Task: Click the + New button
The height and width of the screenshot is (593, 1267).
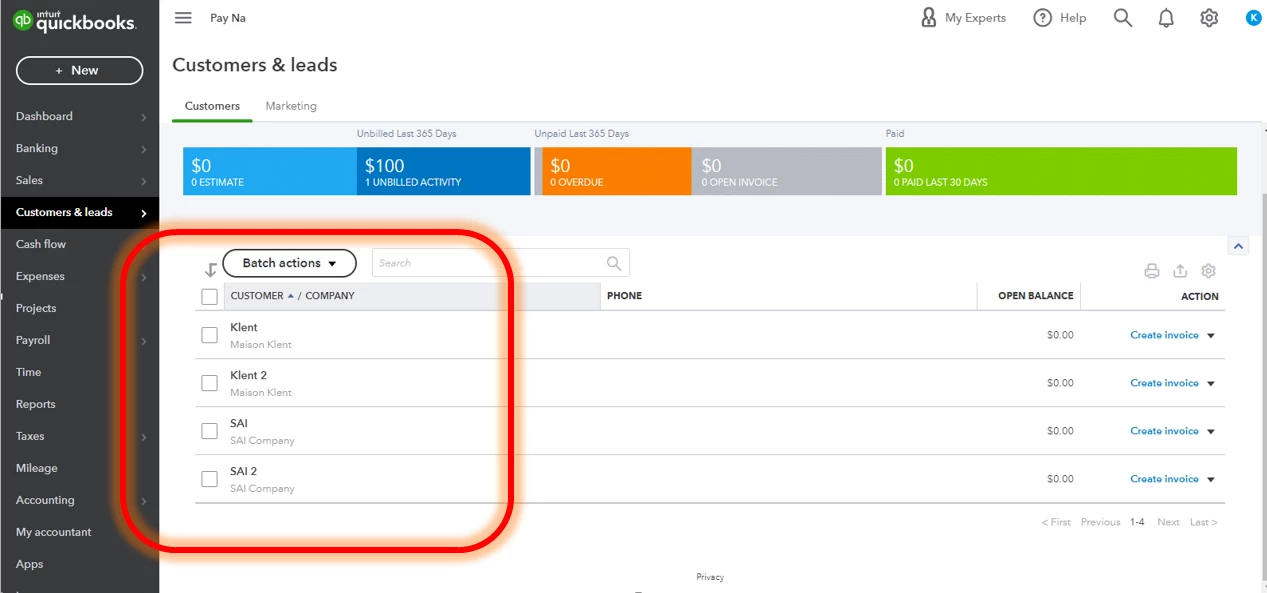Action: (79, 70)
